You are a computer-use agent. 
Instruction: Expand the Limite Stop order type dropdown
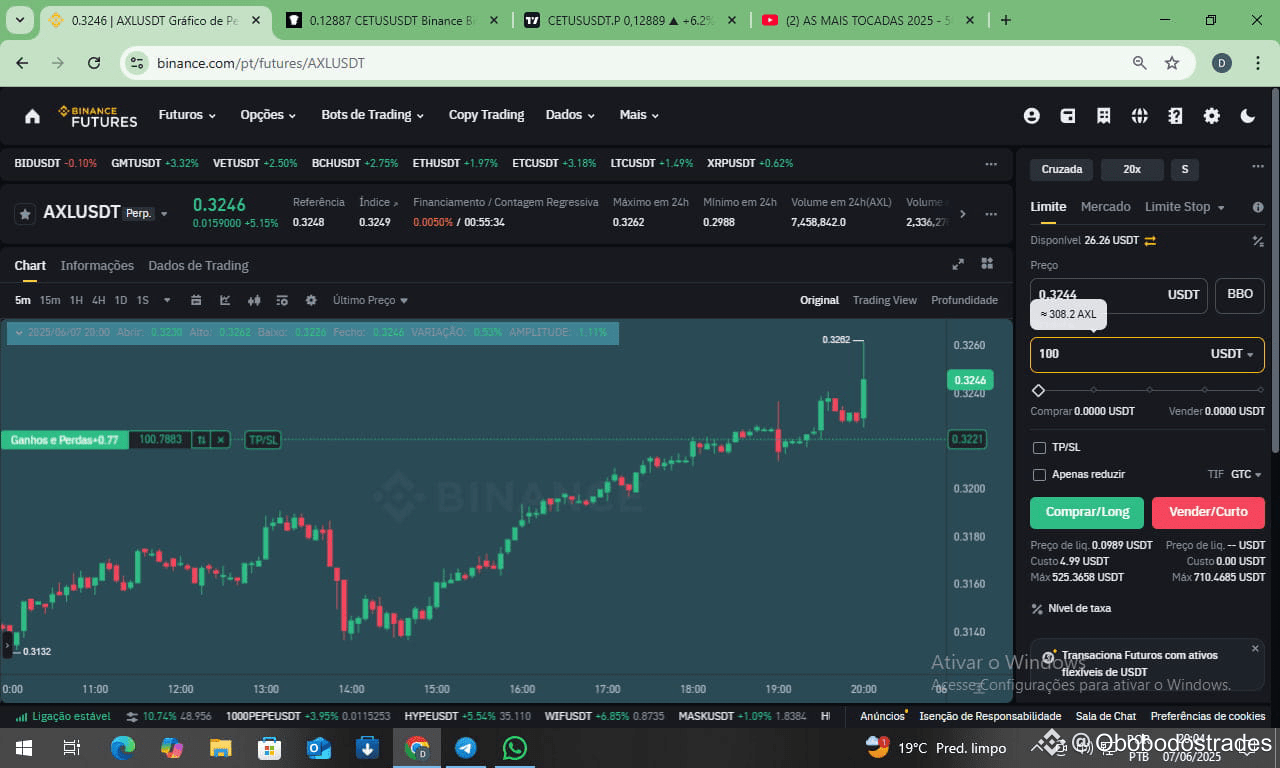pos(1185,207)
